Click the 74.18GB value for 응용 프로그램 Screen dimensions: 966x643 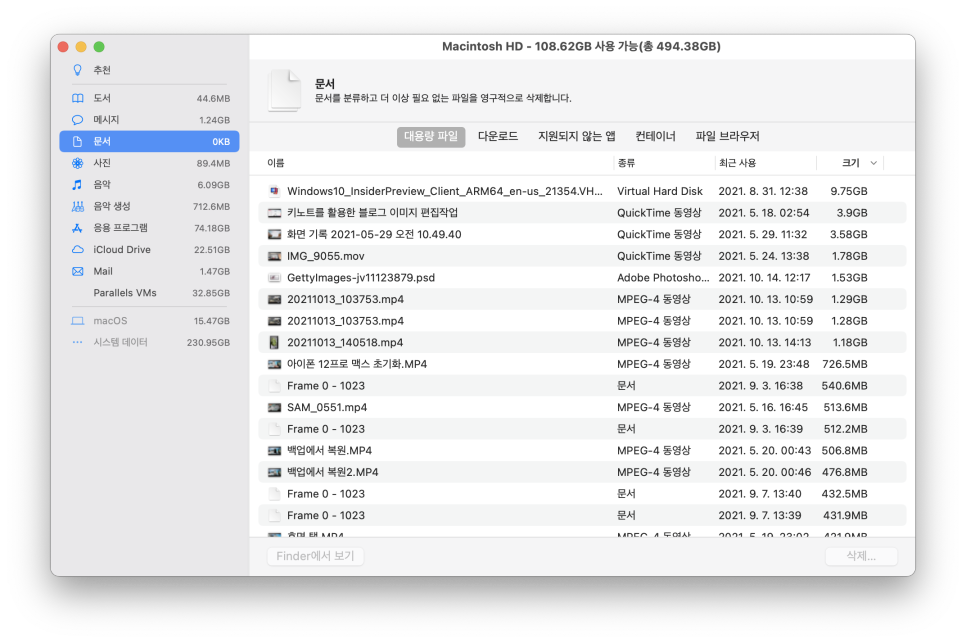212,228
